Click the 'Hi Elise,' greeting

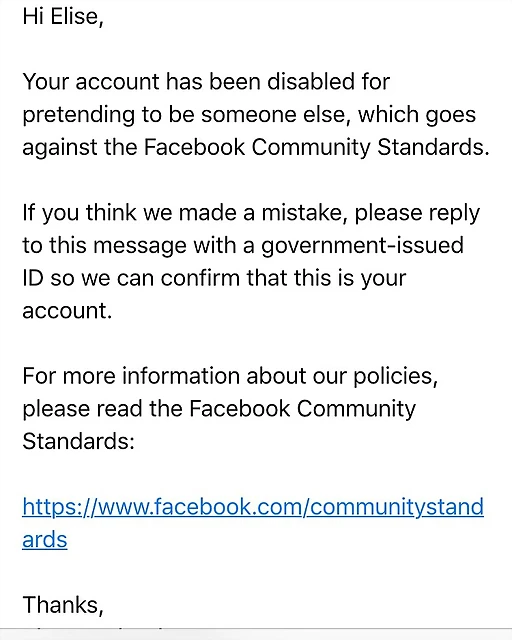pos(63,17)
